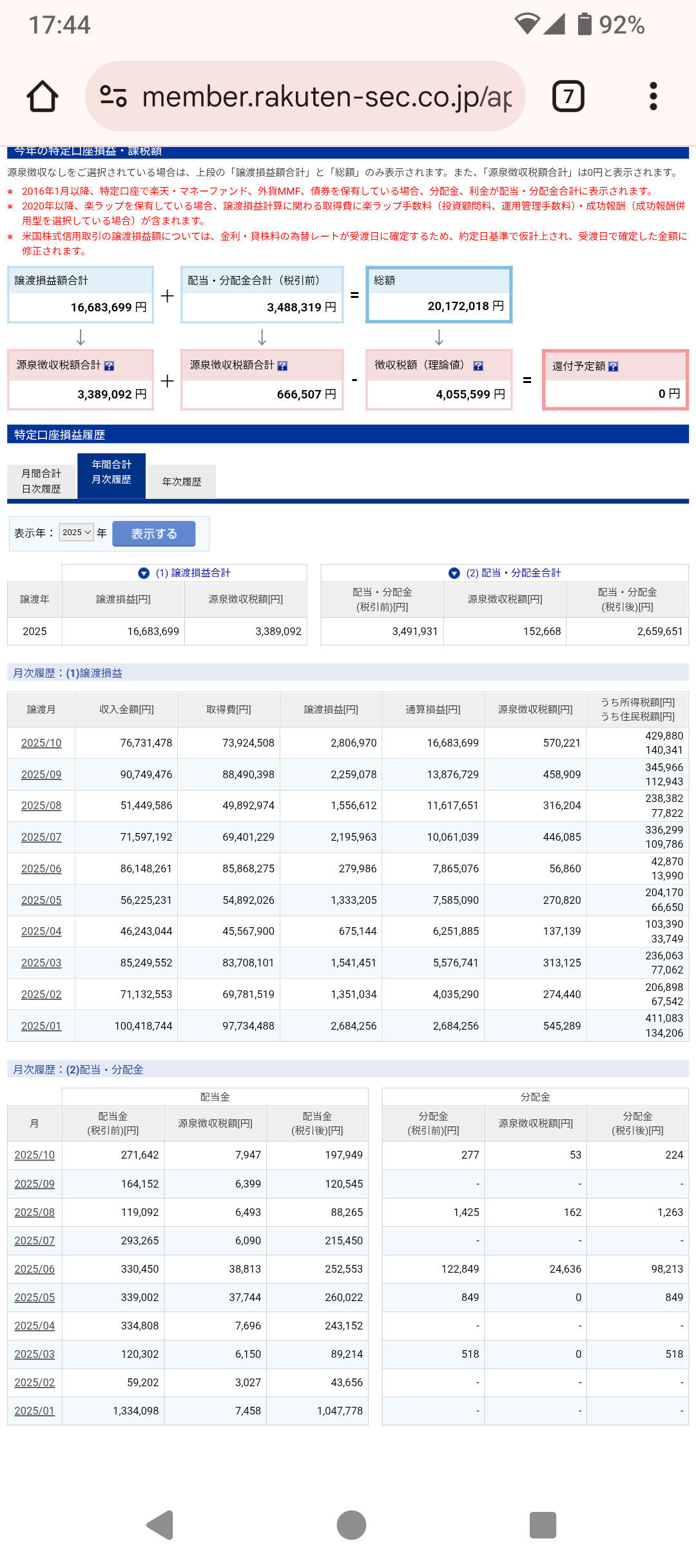Click help icon beside 還付予定額
696x1568 pixels.
tap(614, 366)
